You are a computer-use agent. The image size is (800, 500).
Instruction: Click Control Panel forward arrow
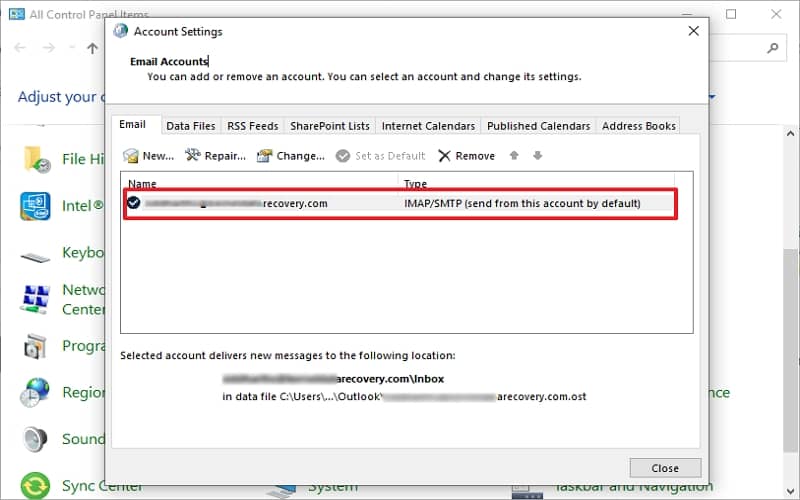[x=48, y=48]
